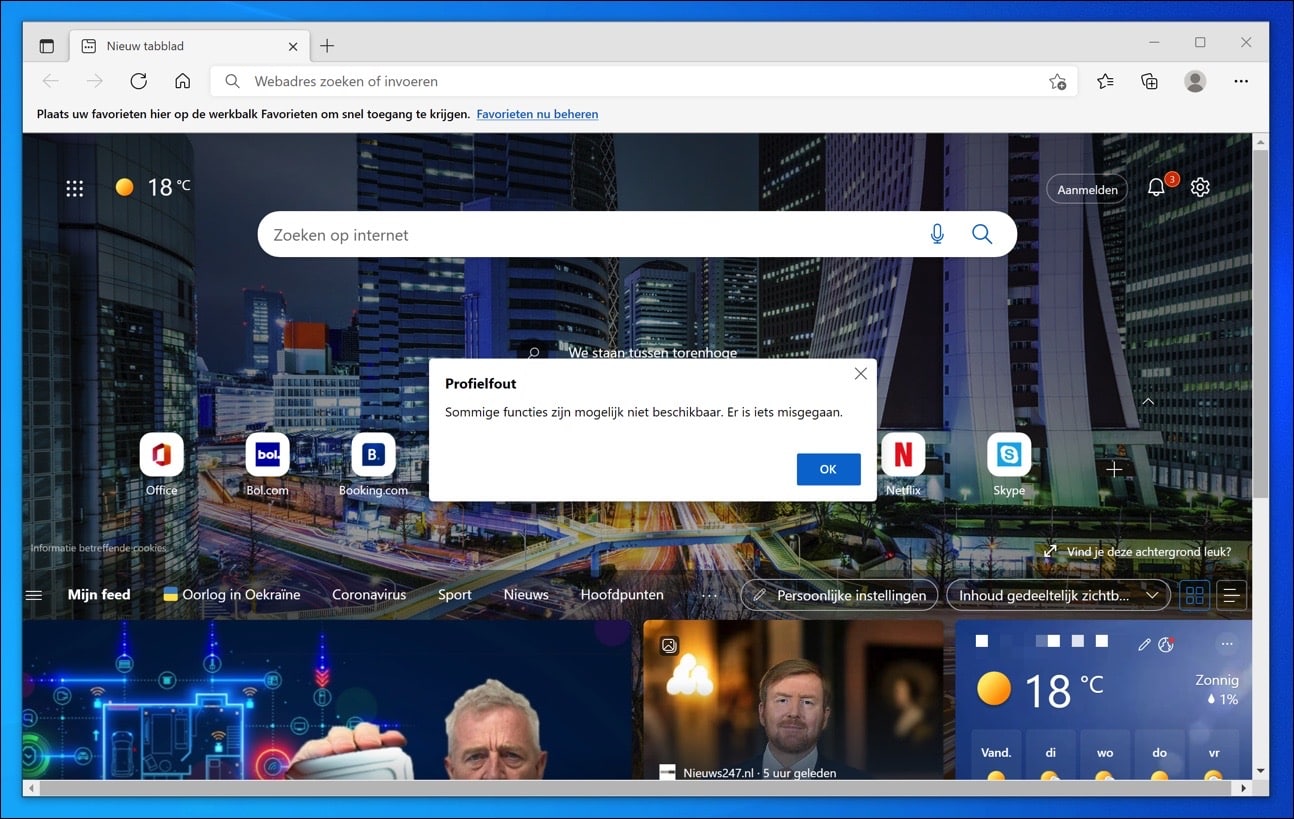This screenshot has height=819, width=1294.
Task: Open the Collections icon in toolbar
Action: (1150, 81)
